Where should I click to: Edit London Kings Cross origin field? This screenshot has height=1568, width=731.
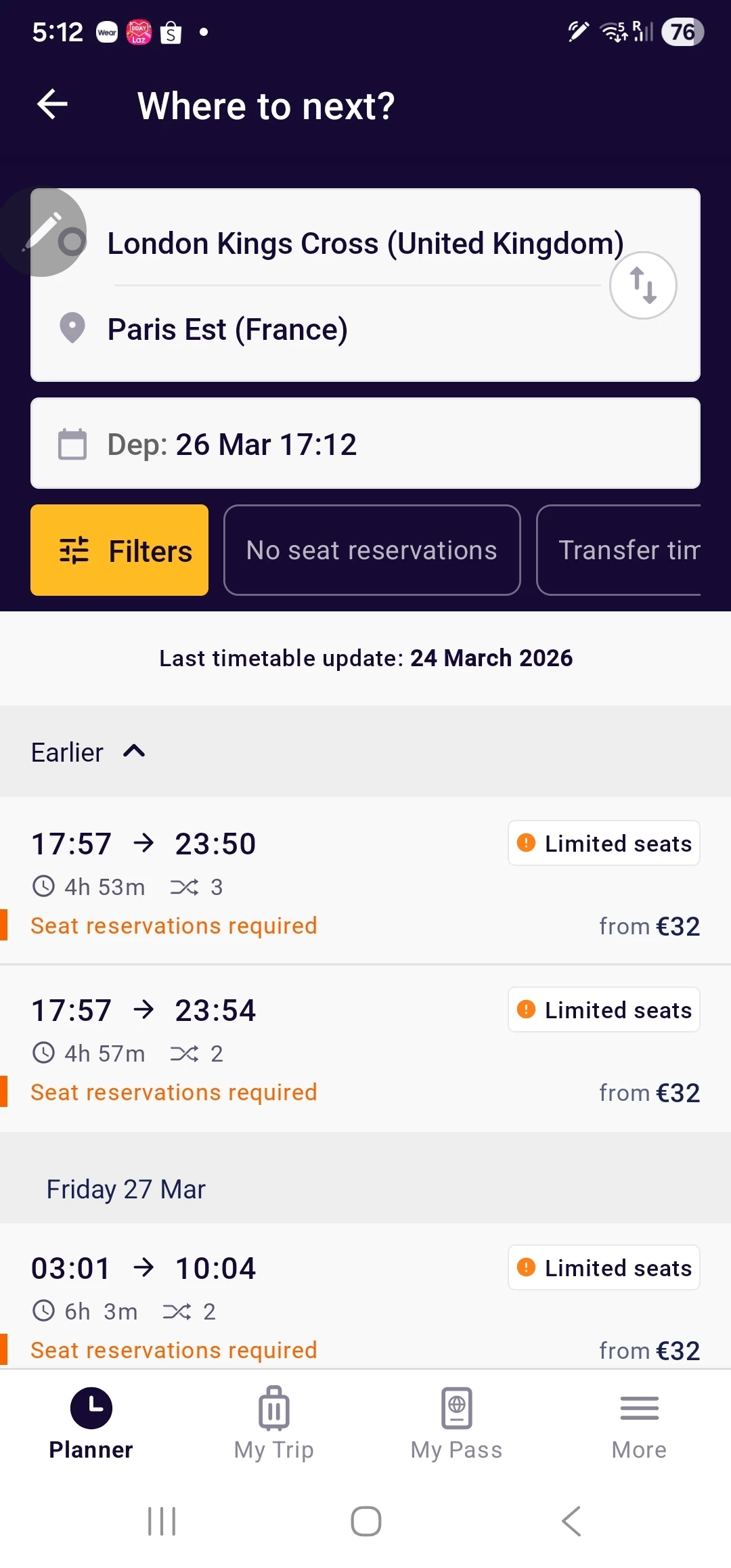[352, 244]
